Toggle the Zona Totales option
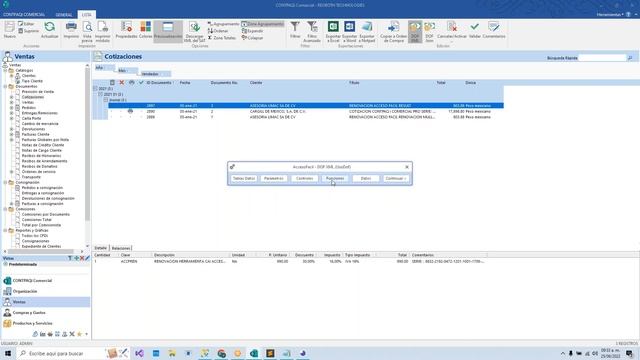The height and width of the screenshot is (360, 640). [222, 38]
